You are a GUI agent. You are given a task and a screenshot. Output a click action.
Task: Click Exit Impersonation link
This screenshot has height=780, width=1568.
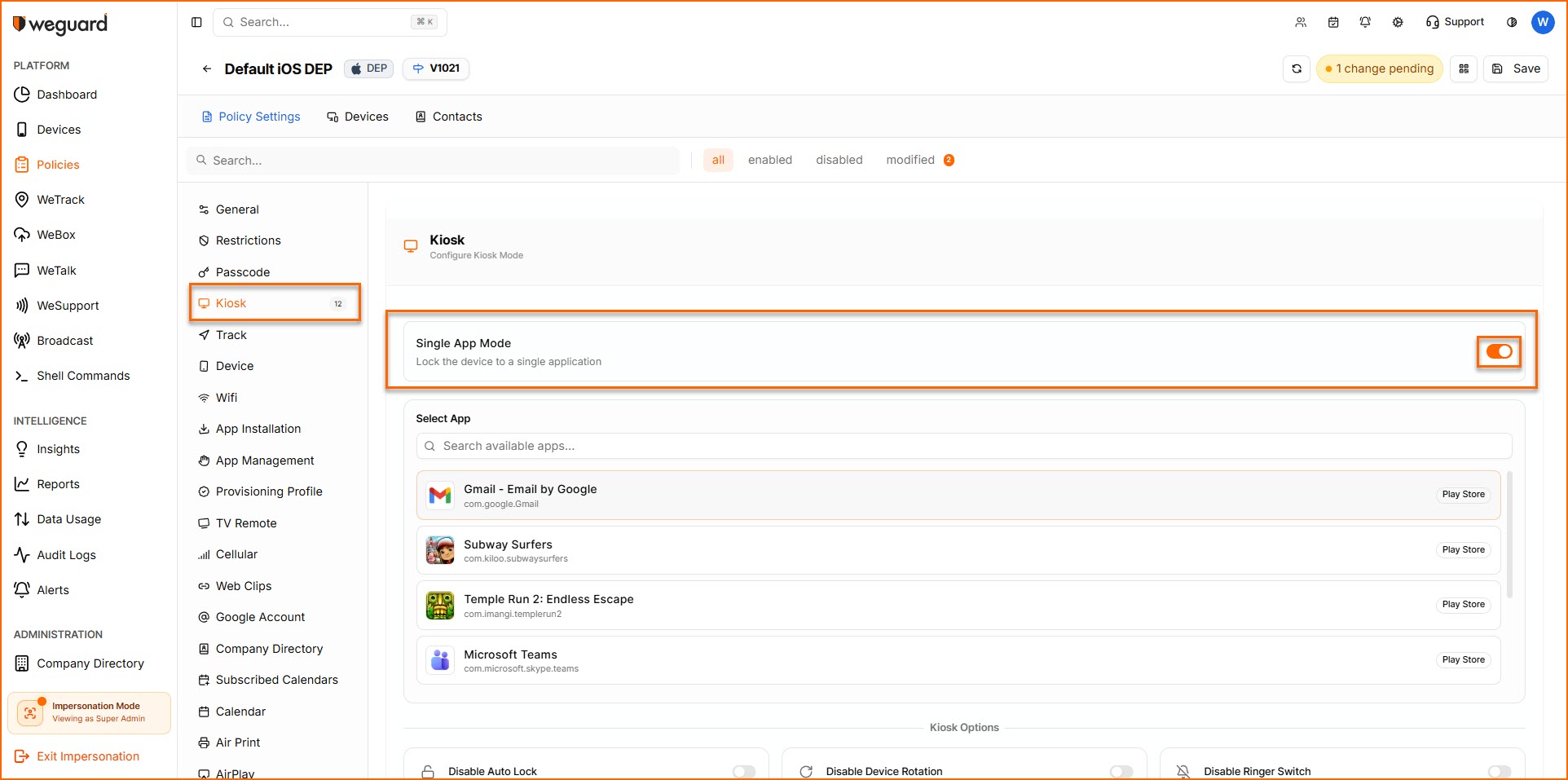pyautogui.click(x=88, y=756)
